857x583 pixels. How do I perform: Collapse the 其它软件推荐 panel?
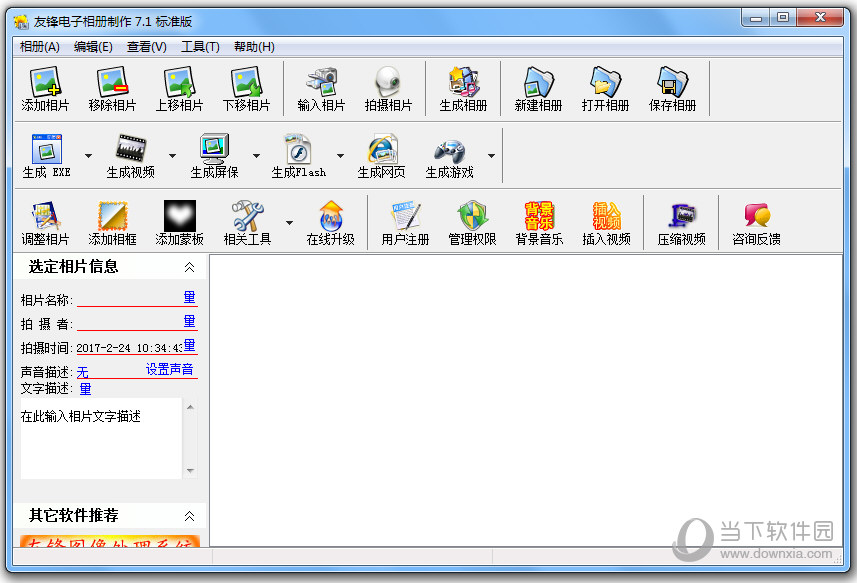pos(189,516)
